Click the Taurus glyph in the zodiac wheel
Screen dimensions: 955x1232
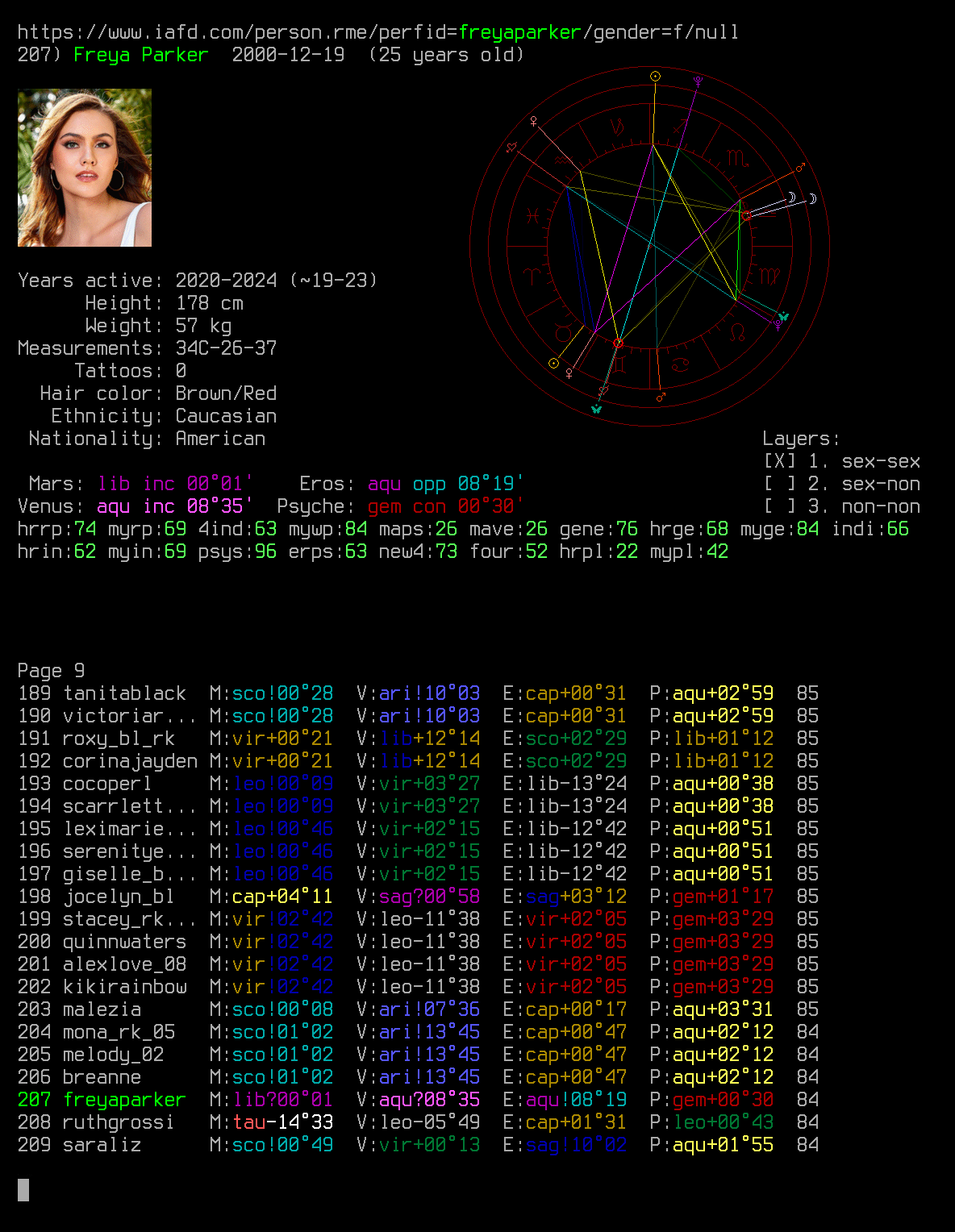coord(563,333)
